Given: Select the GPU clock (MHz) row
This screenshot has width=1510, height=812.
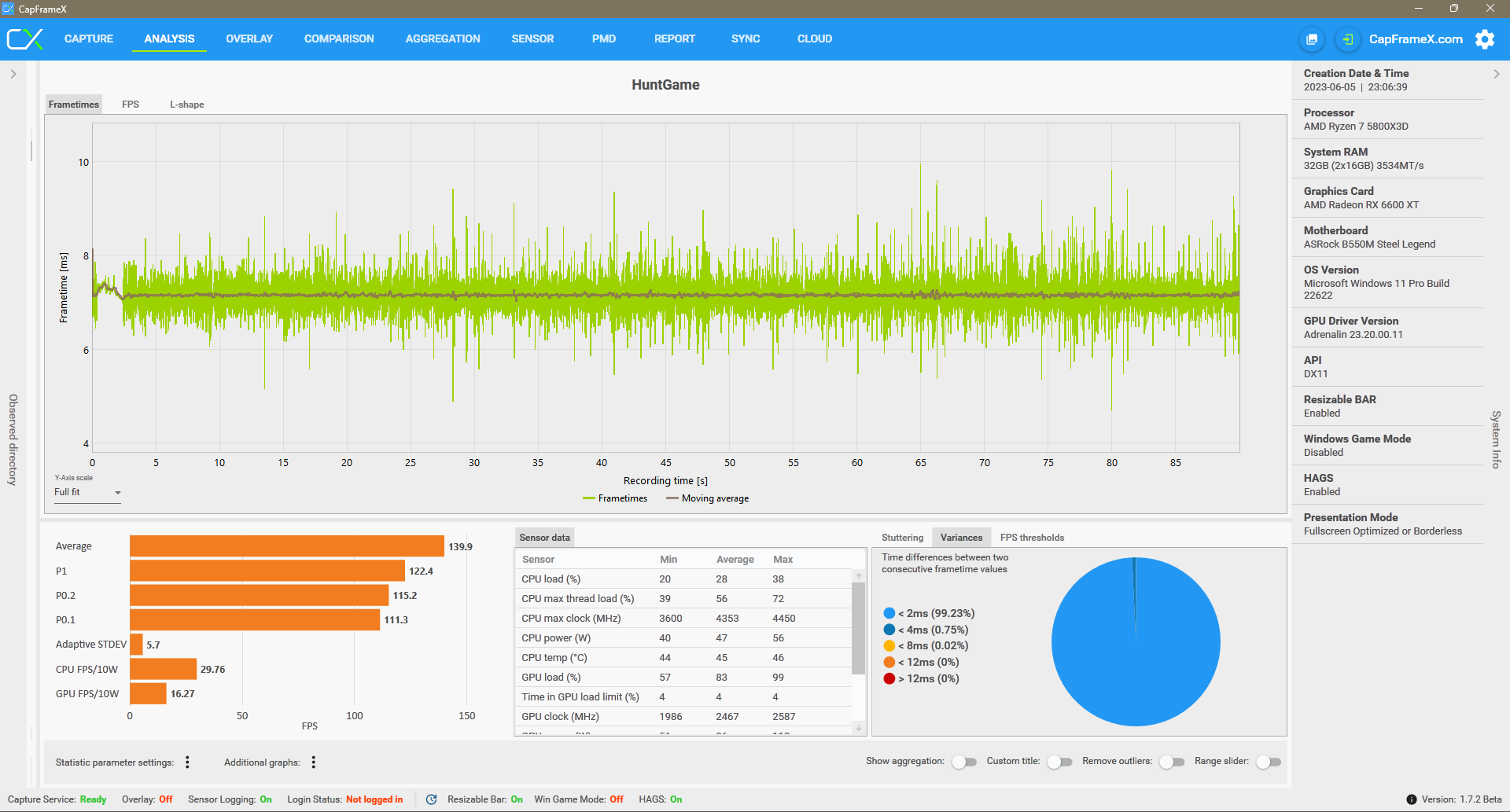Looking at the screenshot, I should (x=683, y=717).
